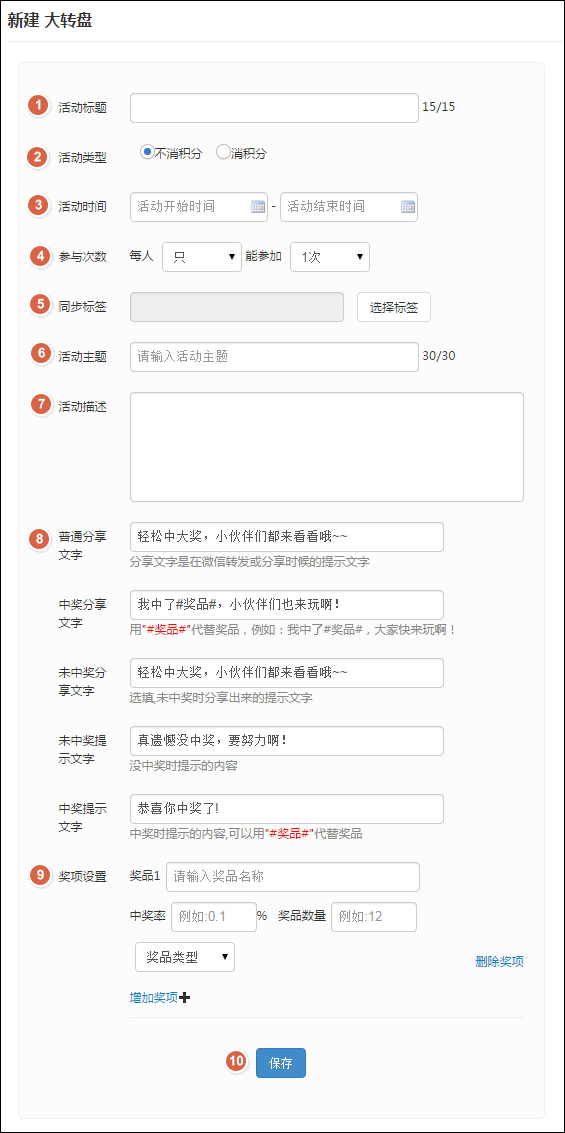The image size is (565, 1133).
Task: Click the numbered badge 9 beside 奖项设置
Action: pos(40,874)
